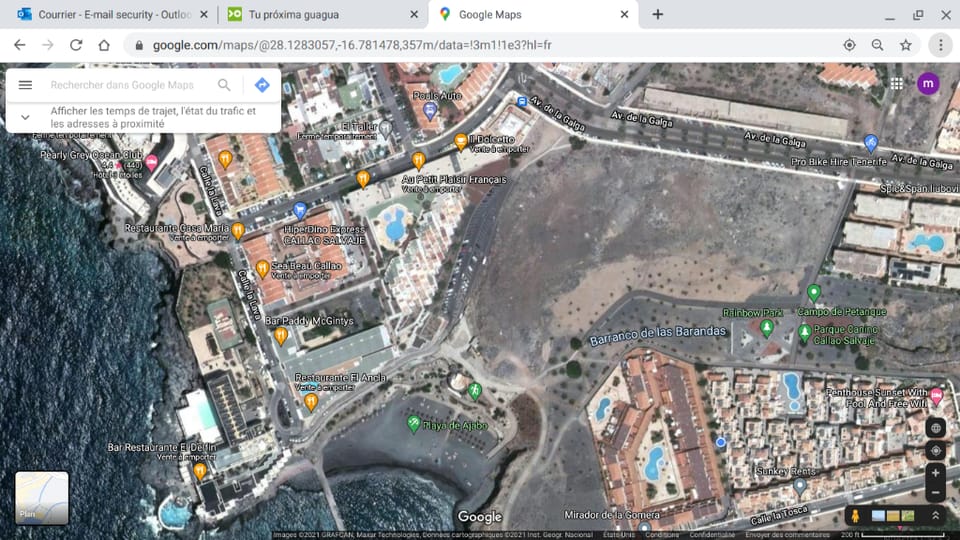The width and height of the screenshot is (960, 540).
Task: Open the Il Dolcetto café pin
Action: click(461, 142)
